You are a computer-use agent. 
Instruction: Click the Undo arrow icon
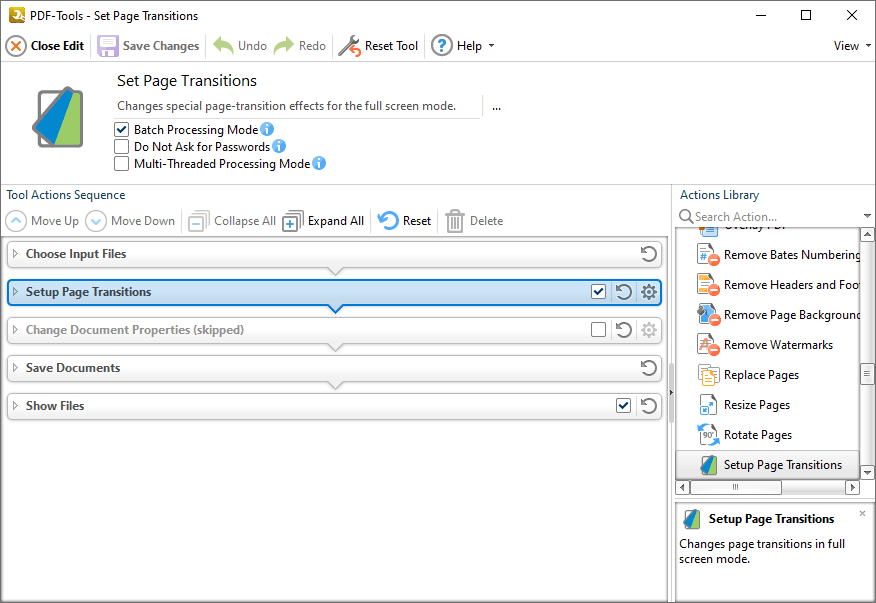(223, 46)
